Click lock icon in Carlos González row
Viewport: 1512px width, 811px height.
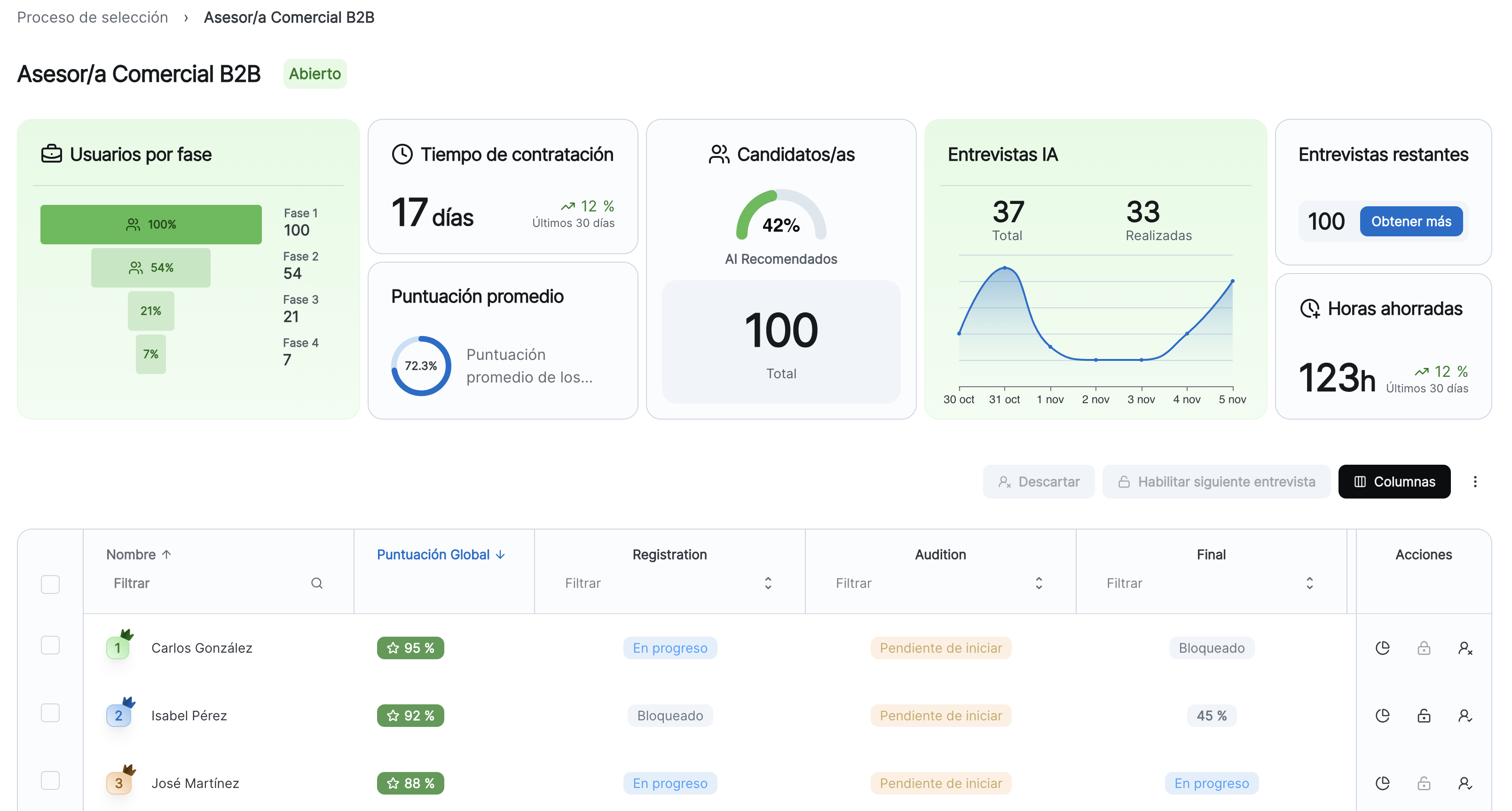click(1423, 647)
